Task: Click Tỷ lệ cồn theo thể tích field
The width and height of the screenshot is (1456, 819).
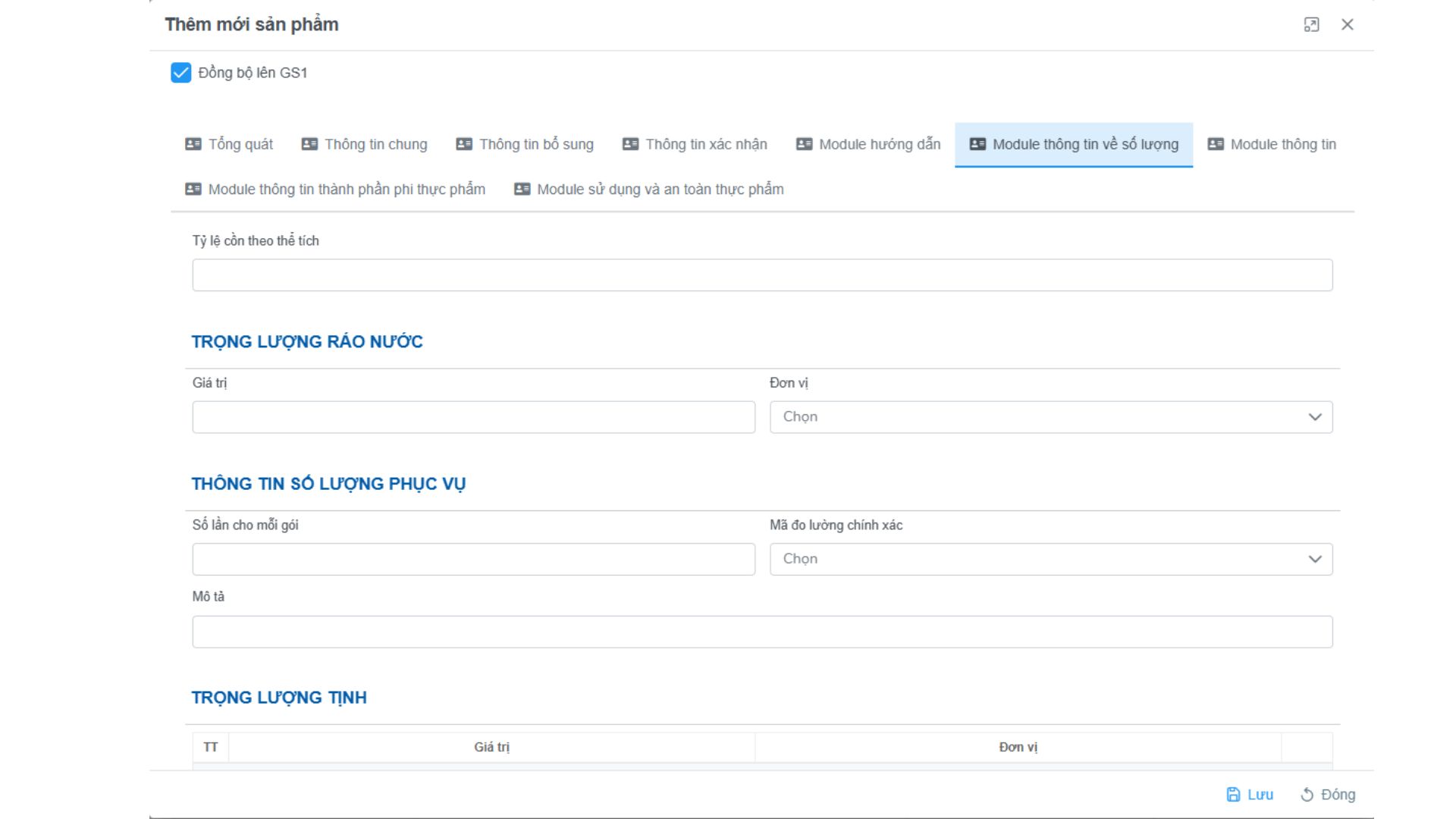Action: (x=762, y=275)
